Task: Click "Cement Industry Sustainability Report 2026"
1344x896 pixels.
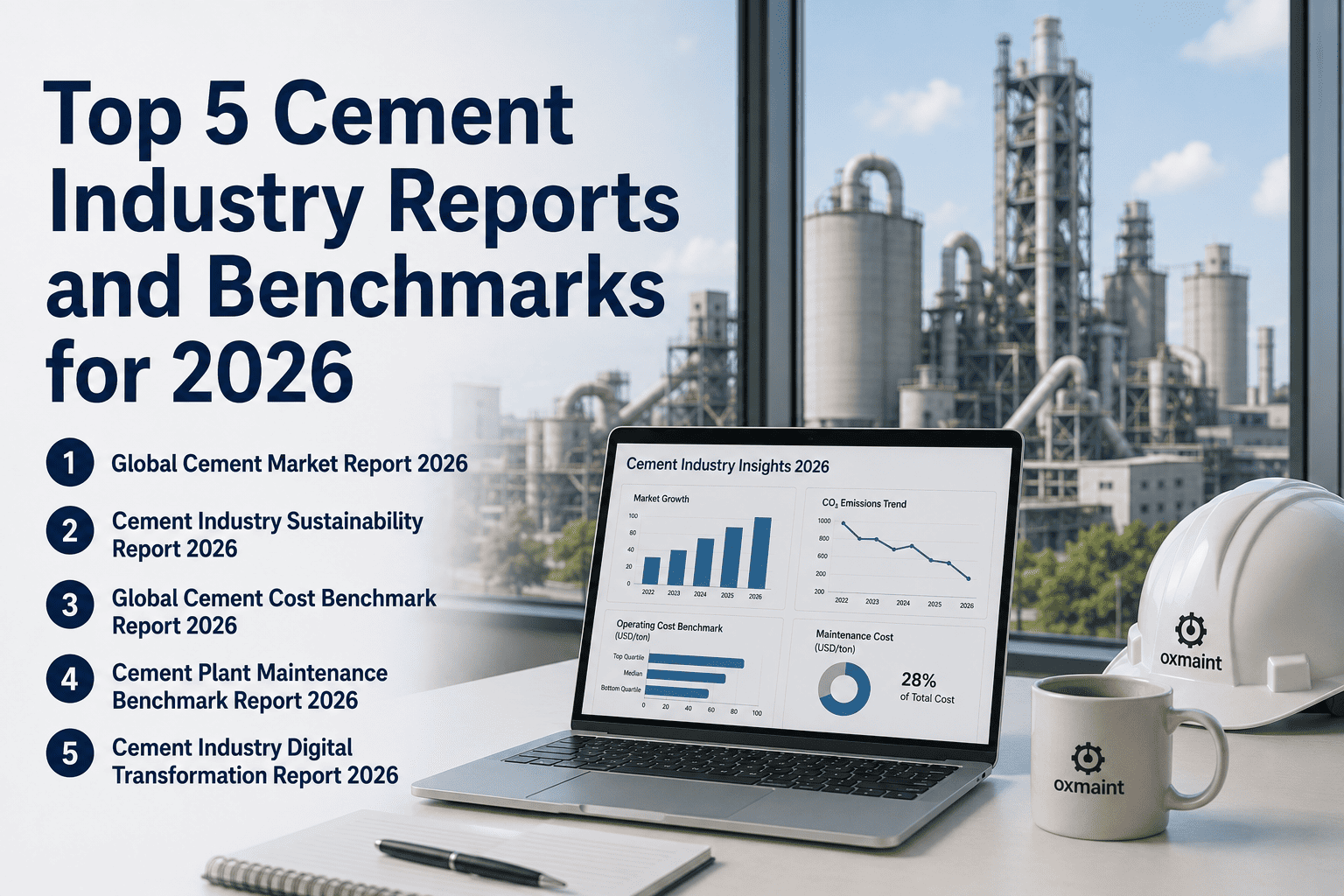Action: coord(268,535)
